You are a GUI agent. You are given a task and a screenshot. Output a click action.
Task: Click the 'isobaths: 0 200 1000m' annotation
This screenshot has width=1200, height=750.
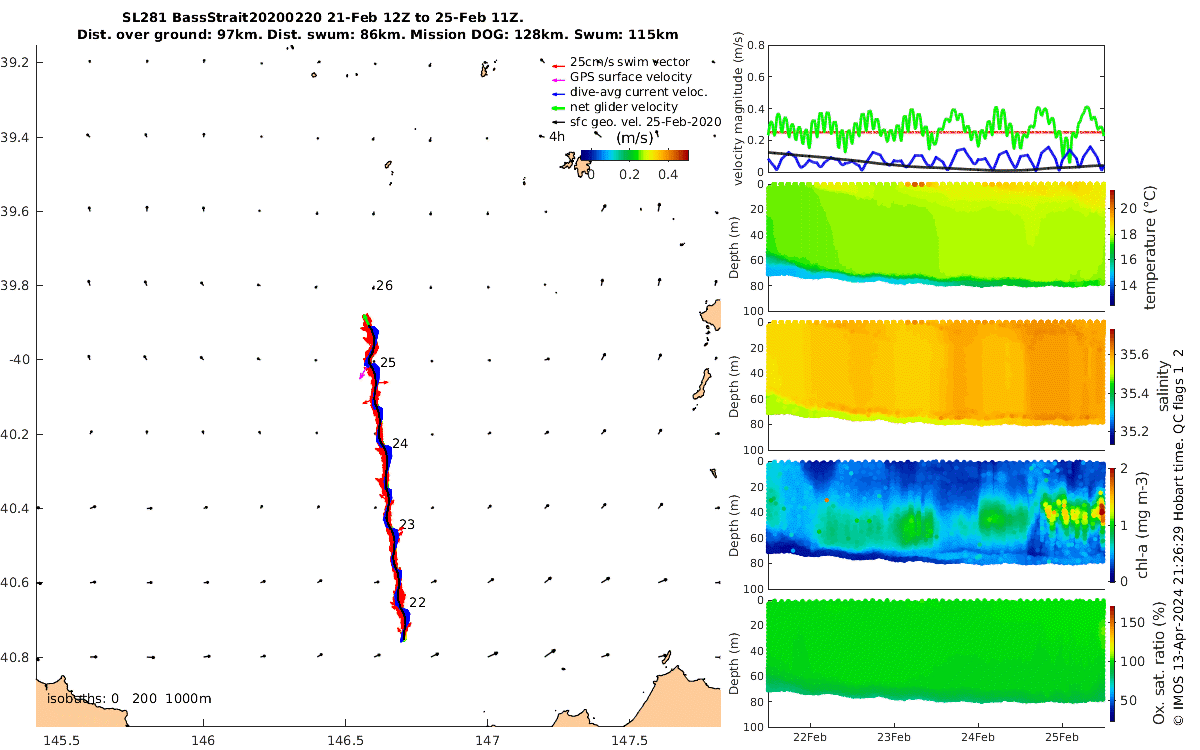(x=129, y=698)
